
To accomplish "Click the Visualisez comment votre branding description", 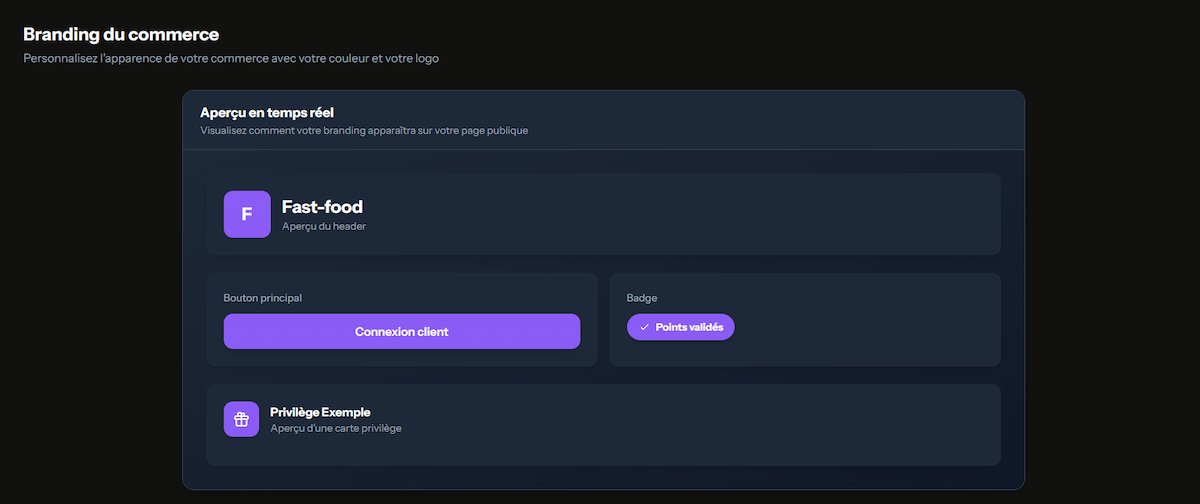I will (x=364, y=130).
